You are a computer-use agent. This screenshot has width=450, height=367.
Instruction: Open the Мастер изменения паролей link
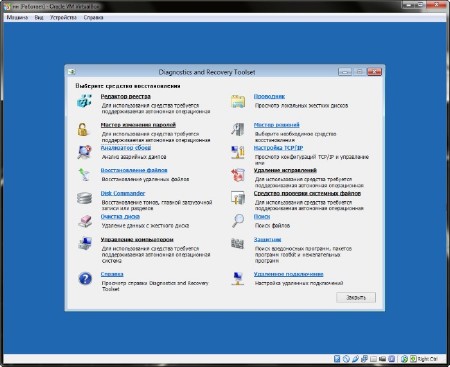coord(138,125)
